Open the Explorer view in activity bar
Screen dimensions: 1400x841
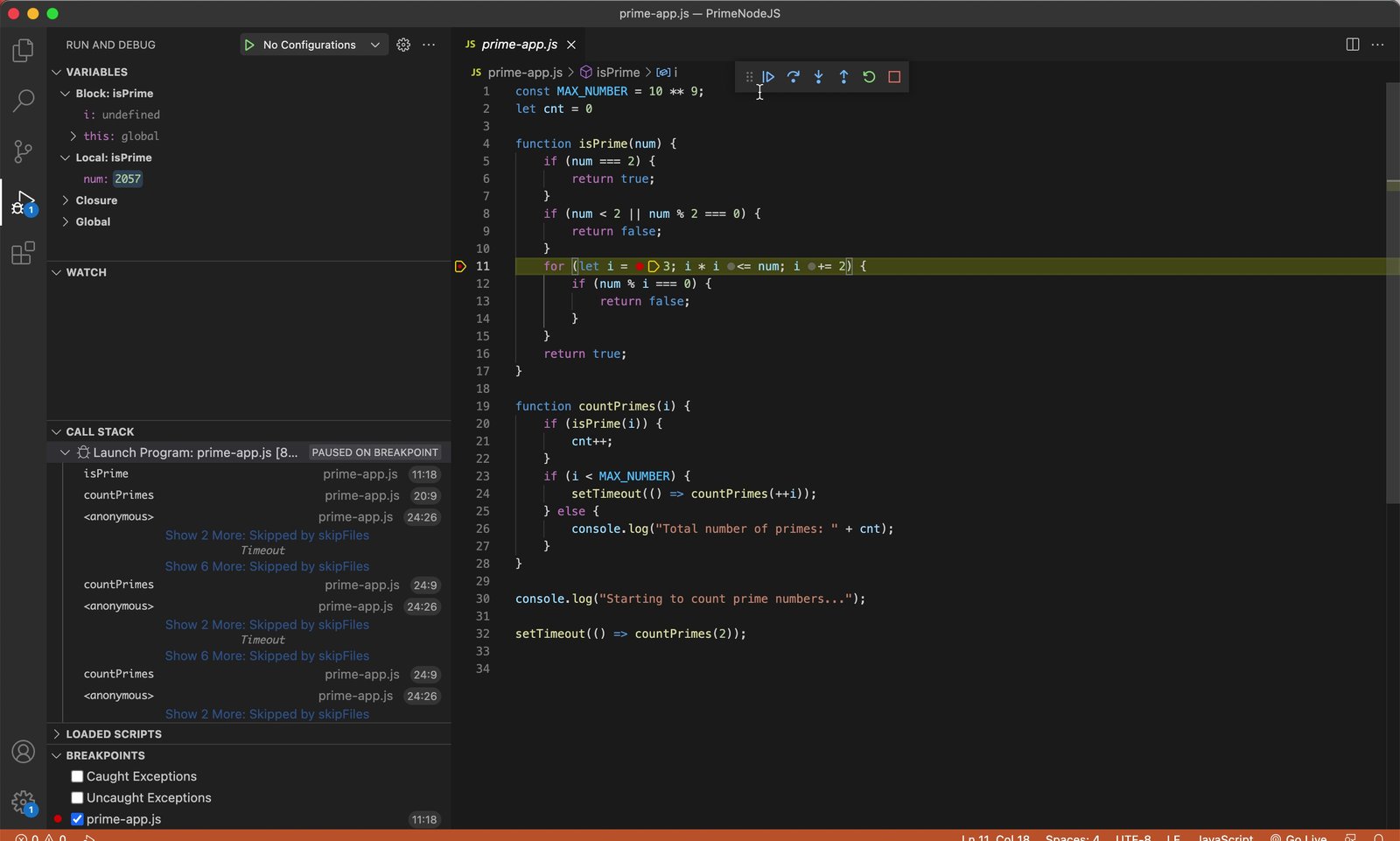click(x=24, y=51)
